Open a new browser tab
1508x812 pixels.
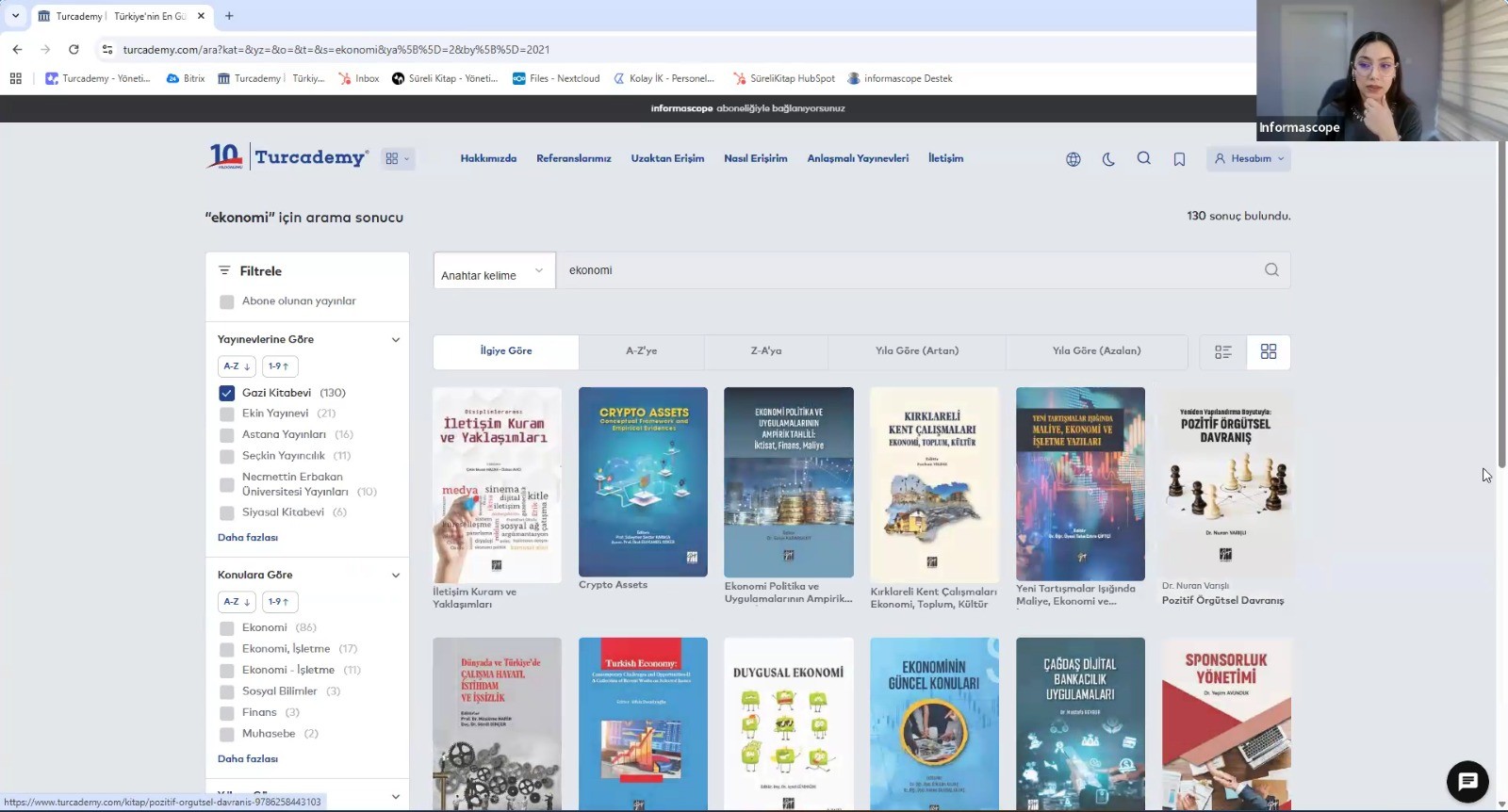click(229, 16)
